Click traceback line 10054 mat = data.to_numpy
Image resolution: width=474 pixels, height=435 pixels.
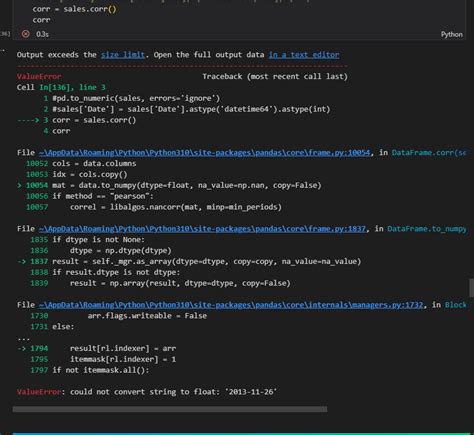169,185
